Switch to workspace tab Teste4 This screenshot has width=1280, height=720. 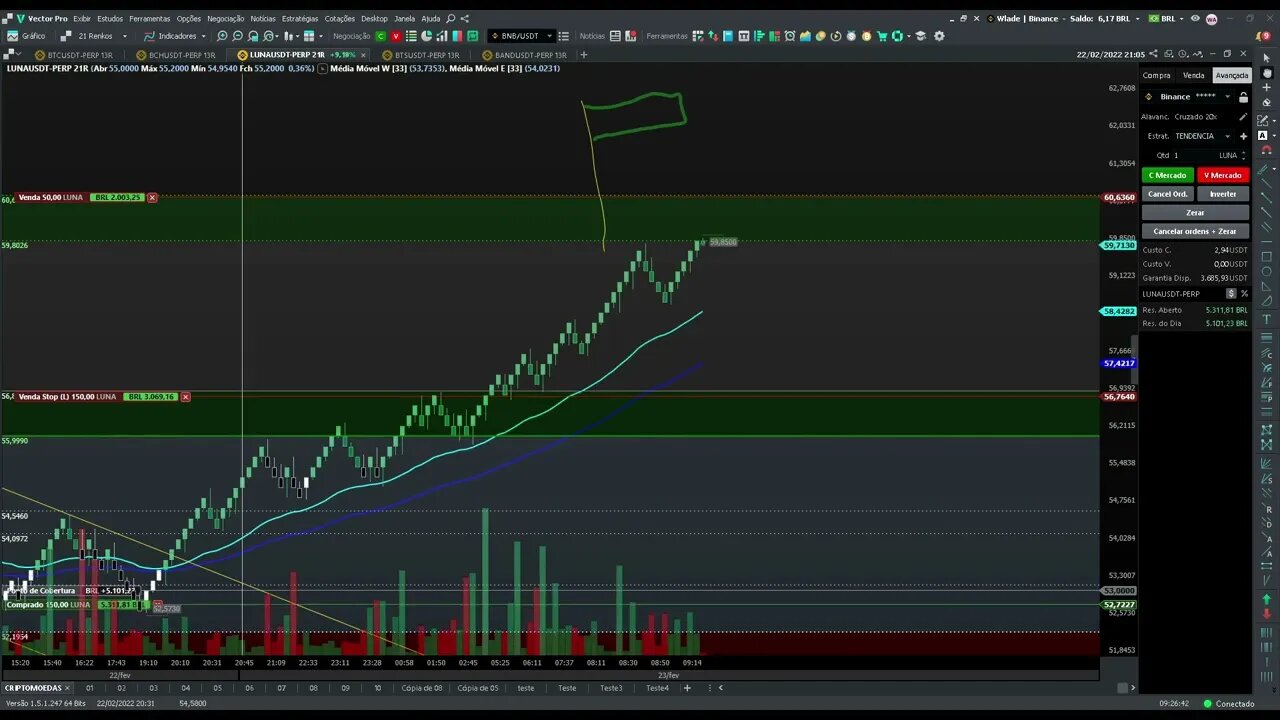pyautogui.click(x=657, y=688)
